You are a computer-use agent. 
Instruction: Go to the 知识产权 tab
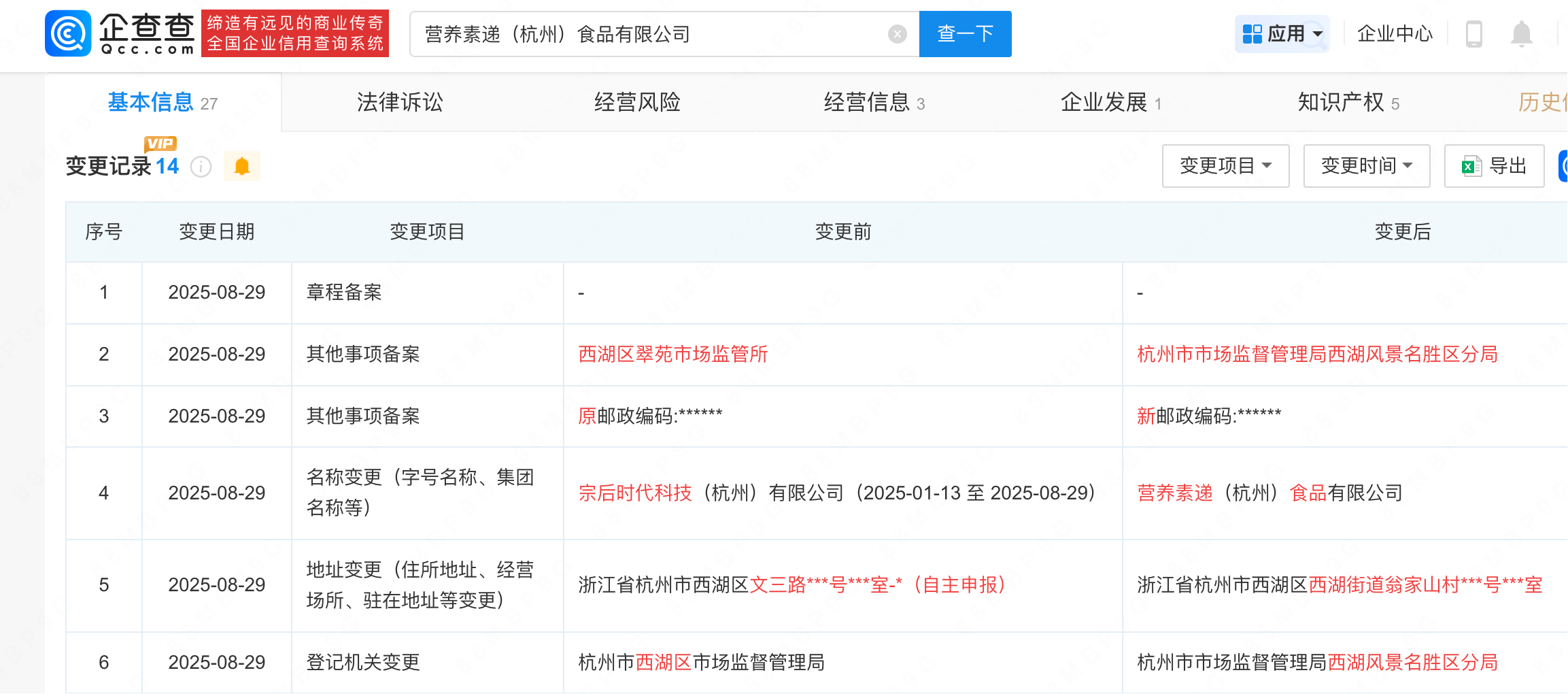pyautogui.click(x=1348, y=103)
